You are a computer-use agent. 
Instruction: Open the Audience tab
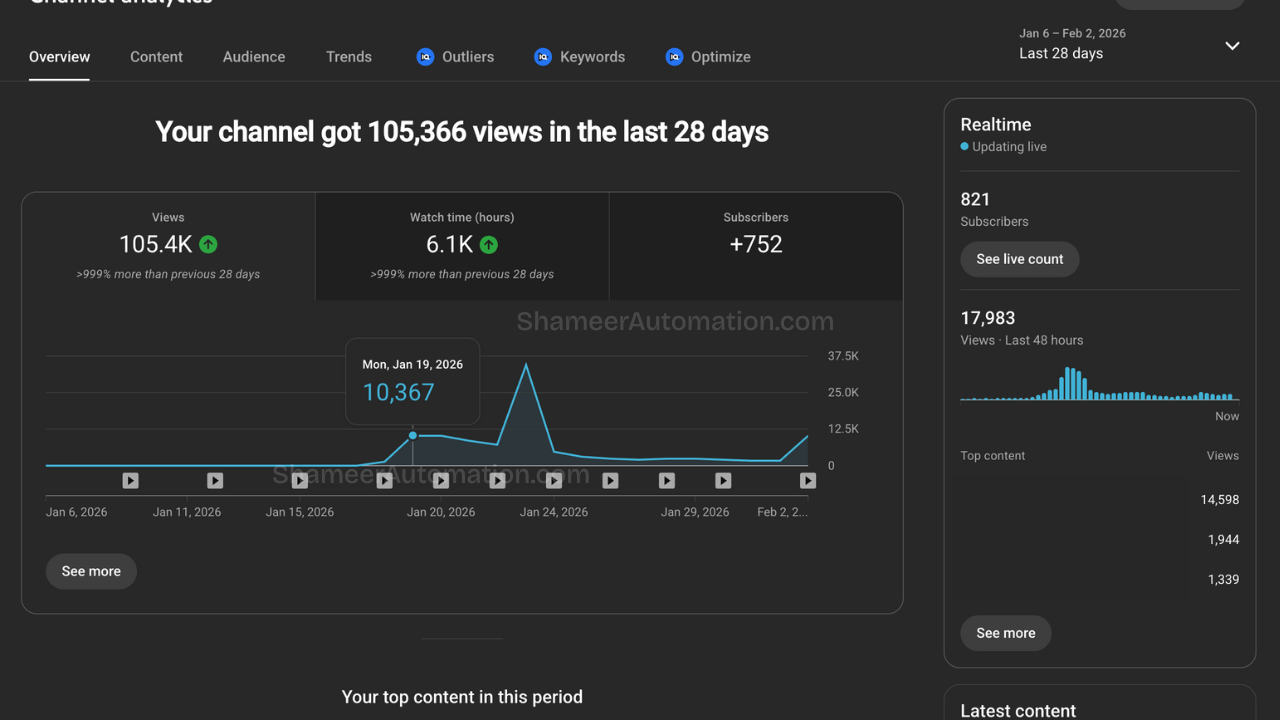(254, 57)
